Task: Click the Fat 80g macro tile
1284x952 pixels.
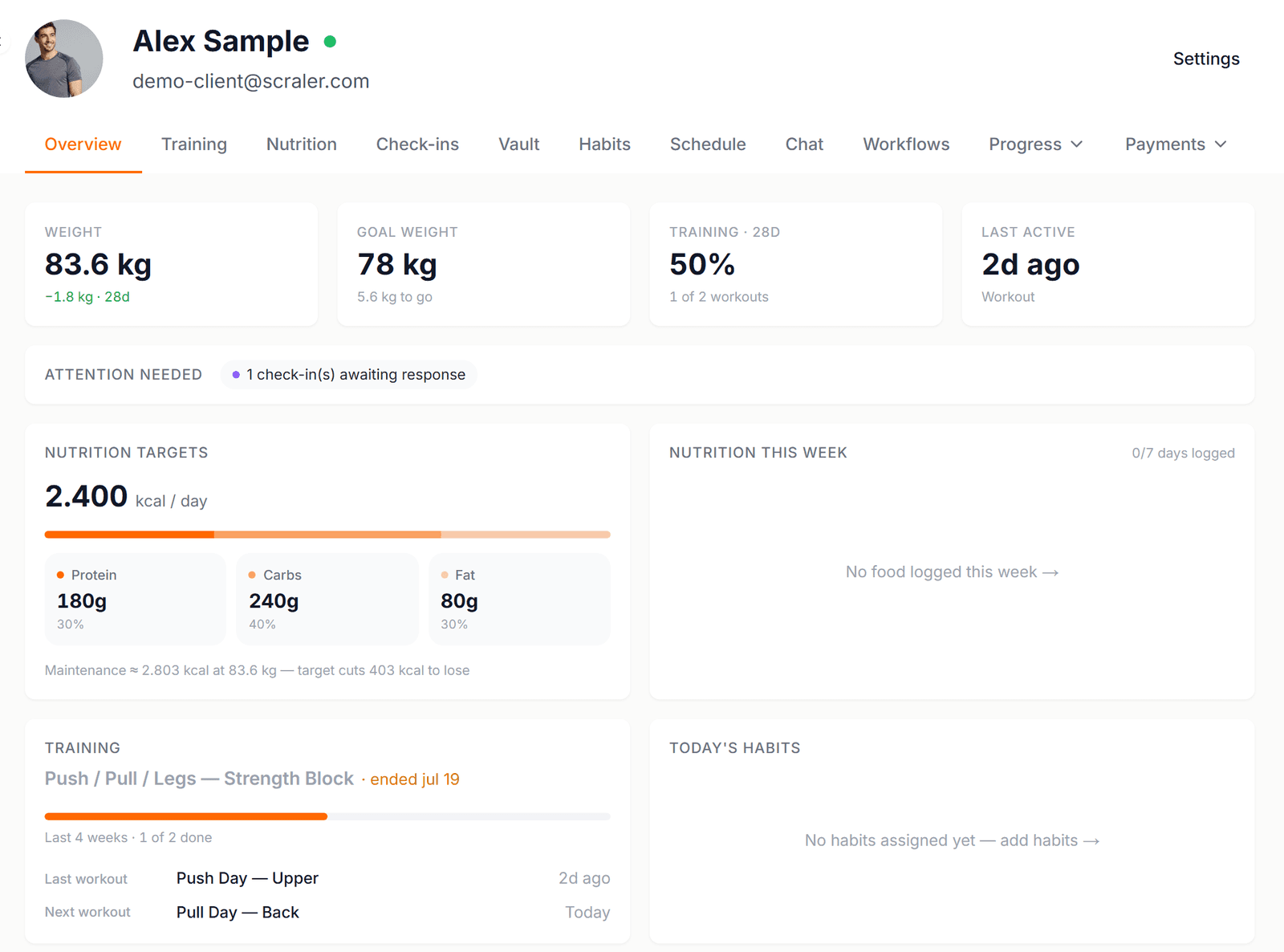Action: click(520, 599)
